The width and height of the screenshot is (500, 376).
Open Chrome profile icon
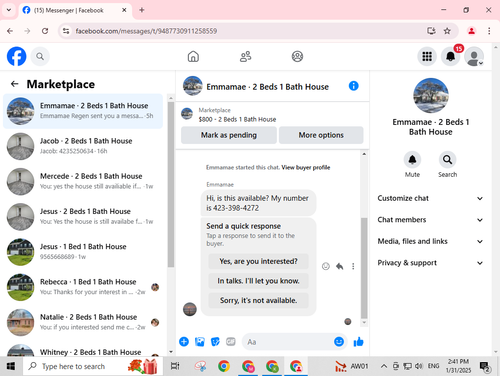471,31
